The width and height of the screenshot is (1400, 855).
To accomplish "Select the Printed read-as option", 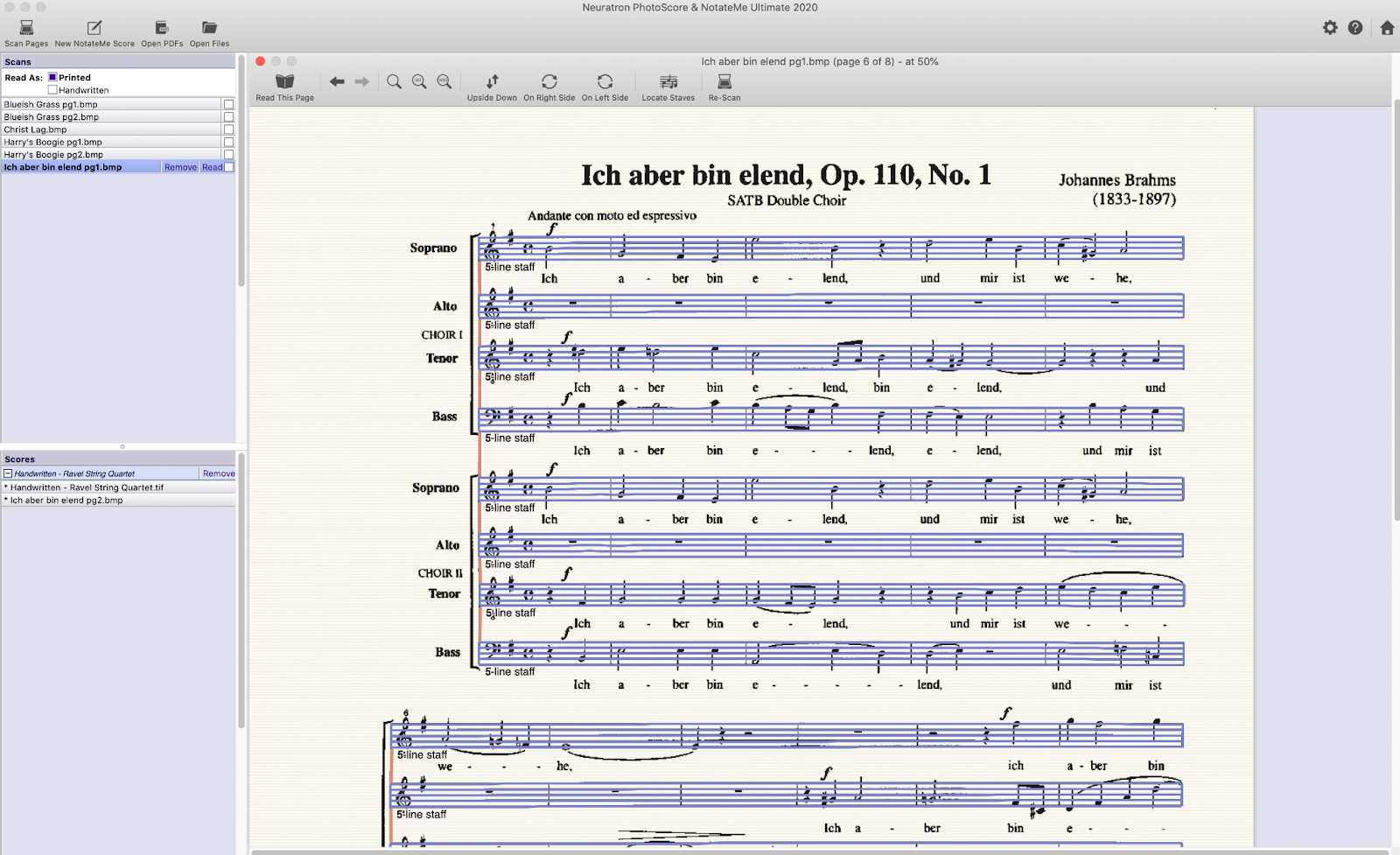I will (52, 77).
